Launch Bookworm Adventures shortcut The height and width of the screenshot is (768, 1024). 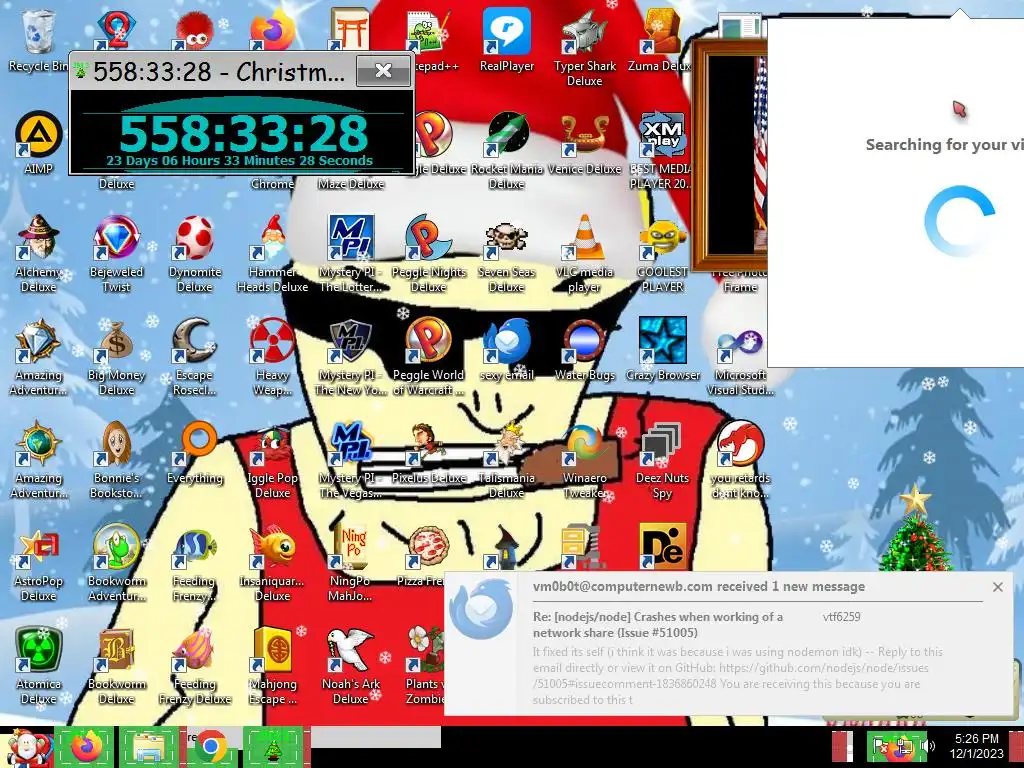116,564
